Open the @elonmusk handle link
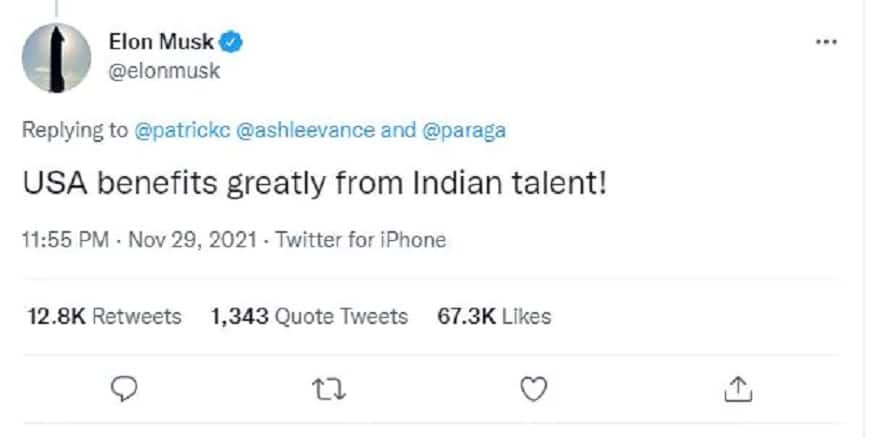 click(x=163, y=71)
